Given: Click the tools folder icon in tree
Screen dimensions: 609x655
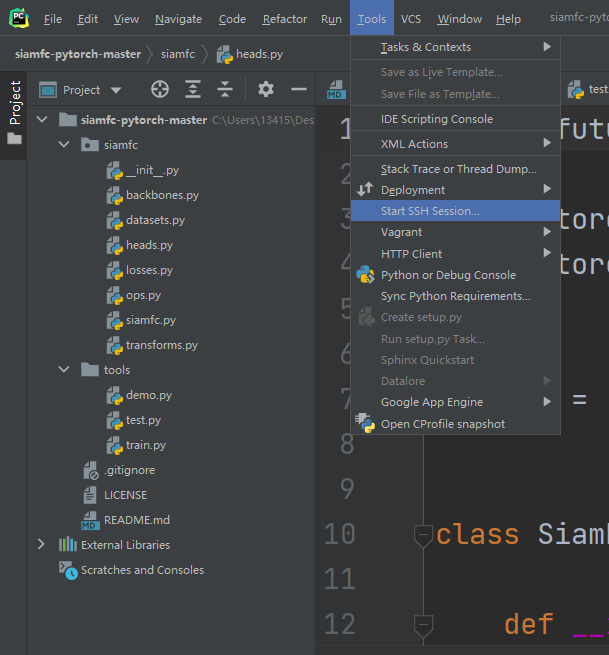Looking at the screenshot, I should (90, 370).
